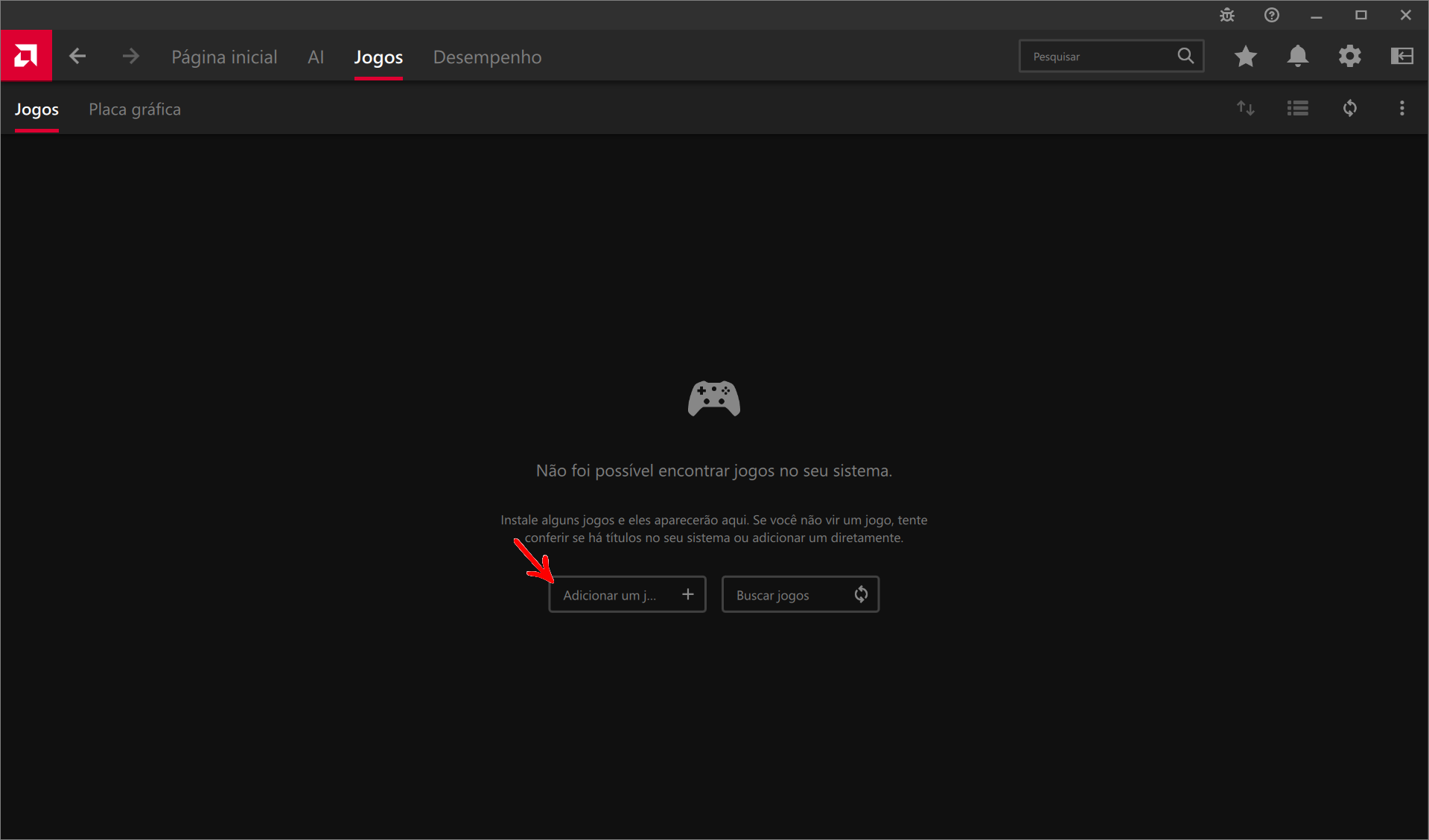
Task: Go back with the left arrow
Action: click(x=77, y=56)
